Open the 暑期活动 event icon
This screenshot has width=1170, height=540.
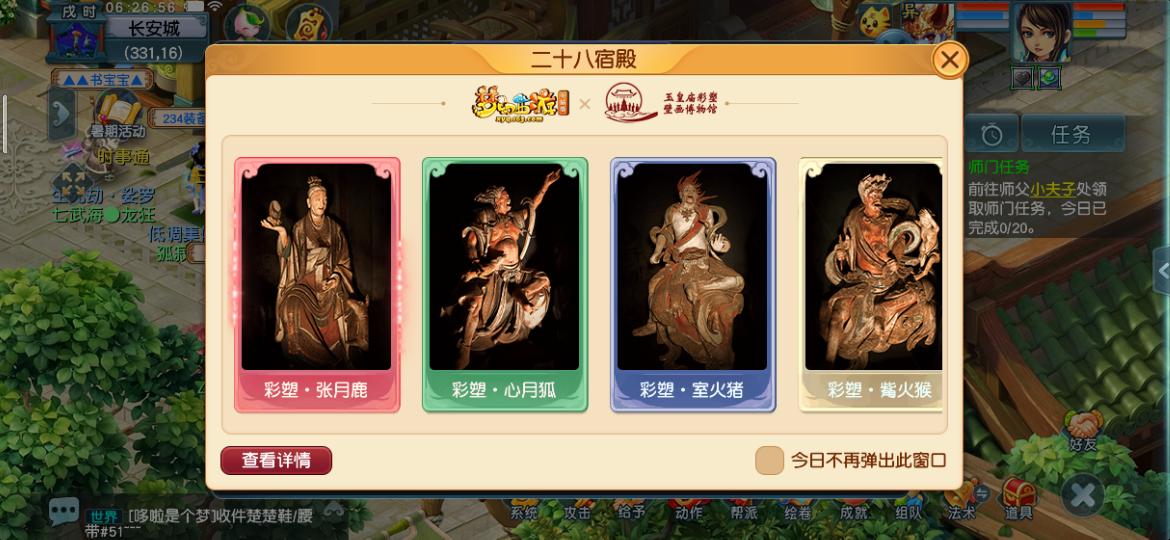coord(118,114)
